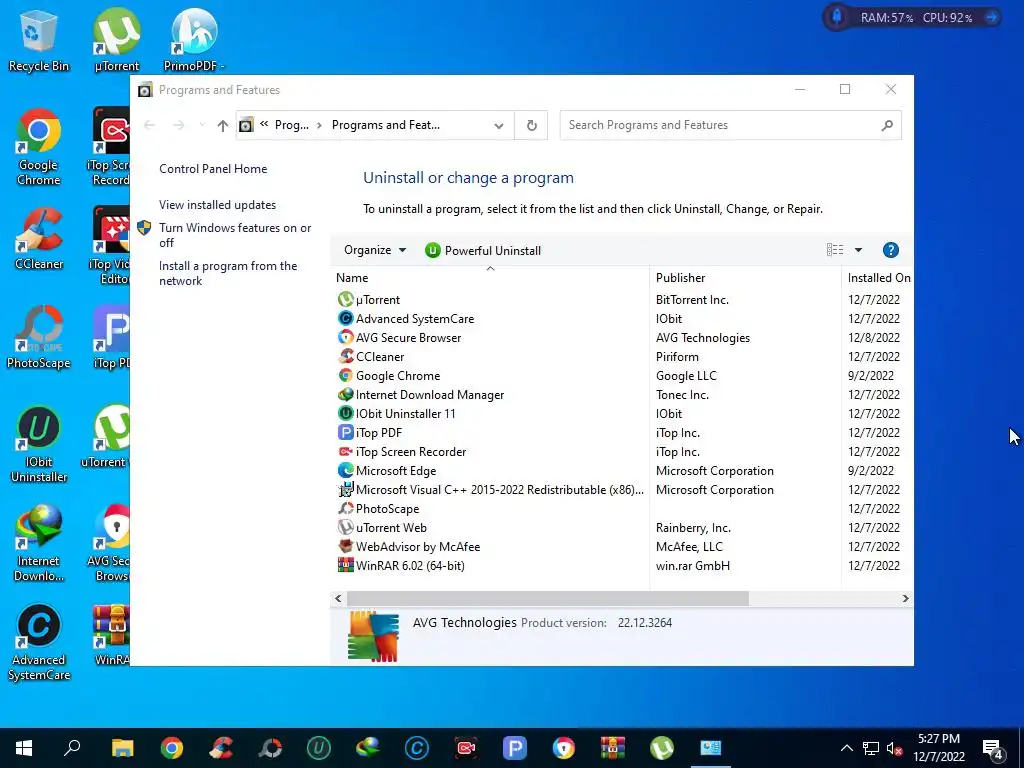Screen dimensions: 1024x768
Task: Select WinRAR 6.02 icon in program list
Action: pos(345,566)
